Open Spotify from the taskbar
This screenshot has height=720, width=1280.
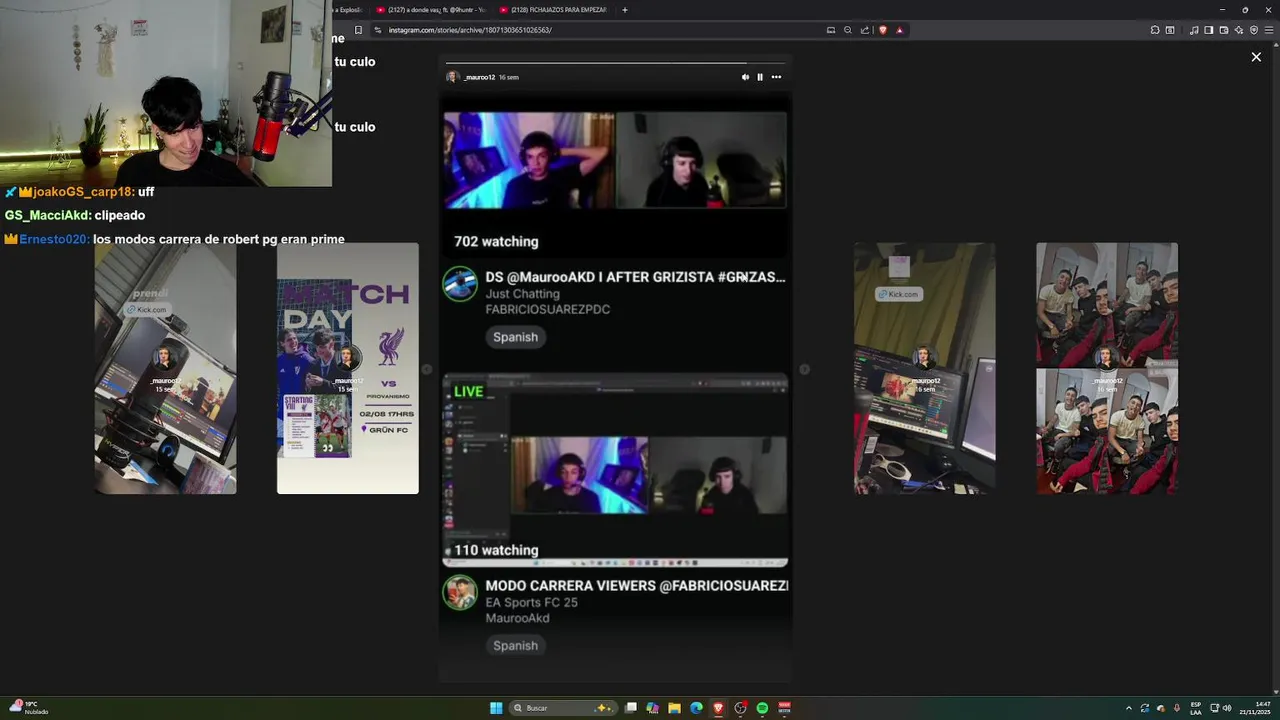[762, 708]
